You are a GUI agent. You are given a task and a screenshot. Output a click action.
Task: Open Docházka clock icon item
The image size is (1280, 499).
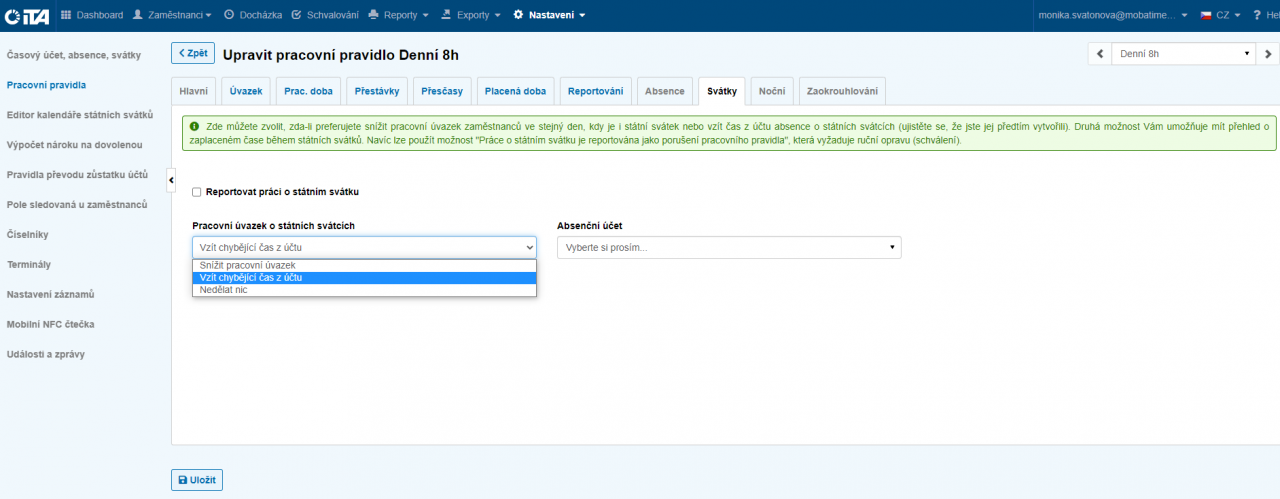[x=229, y=15]
